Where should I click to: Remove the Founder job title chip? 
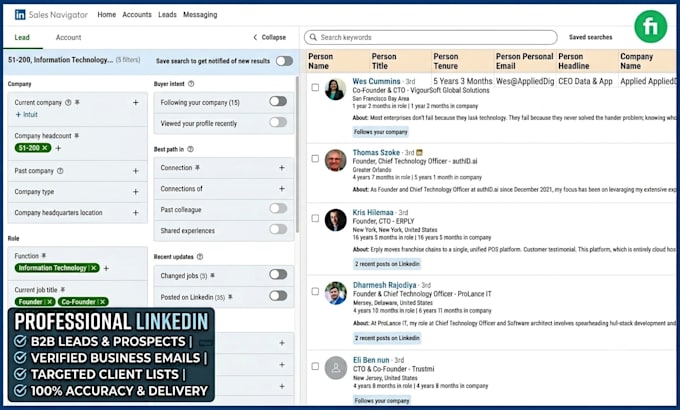pyautogui.click(x=49, y=302)
